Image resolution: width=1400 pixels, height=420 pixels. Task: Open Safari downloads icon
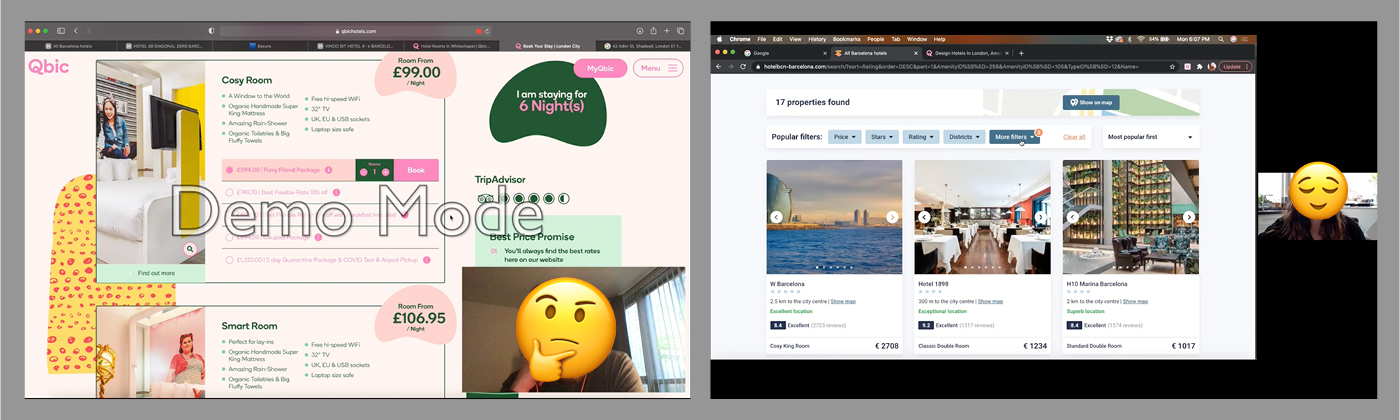coord(640,31)
